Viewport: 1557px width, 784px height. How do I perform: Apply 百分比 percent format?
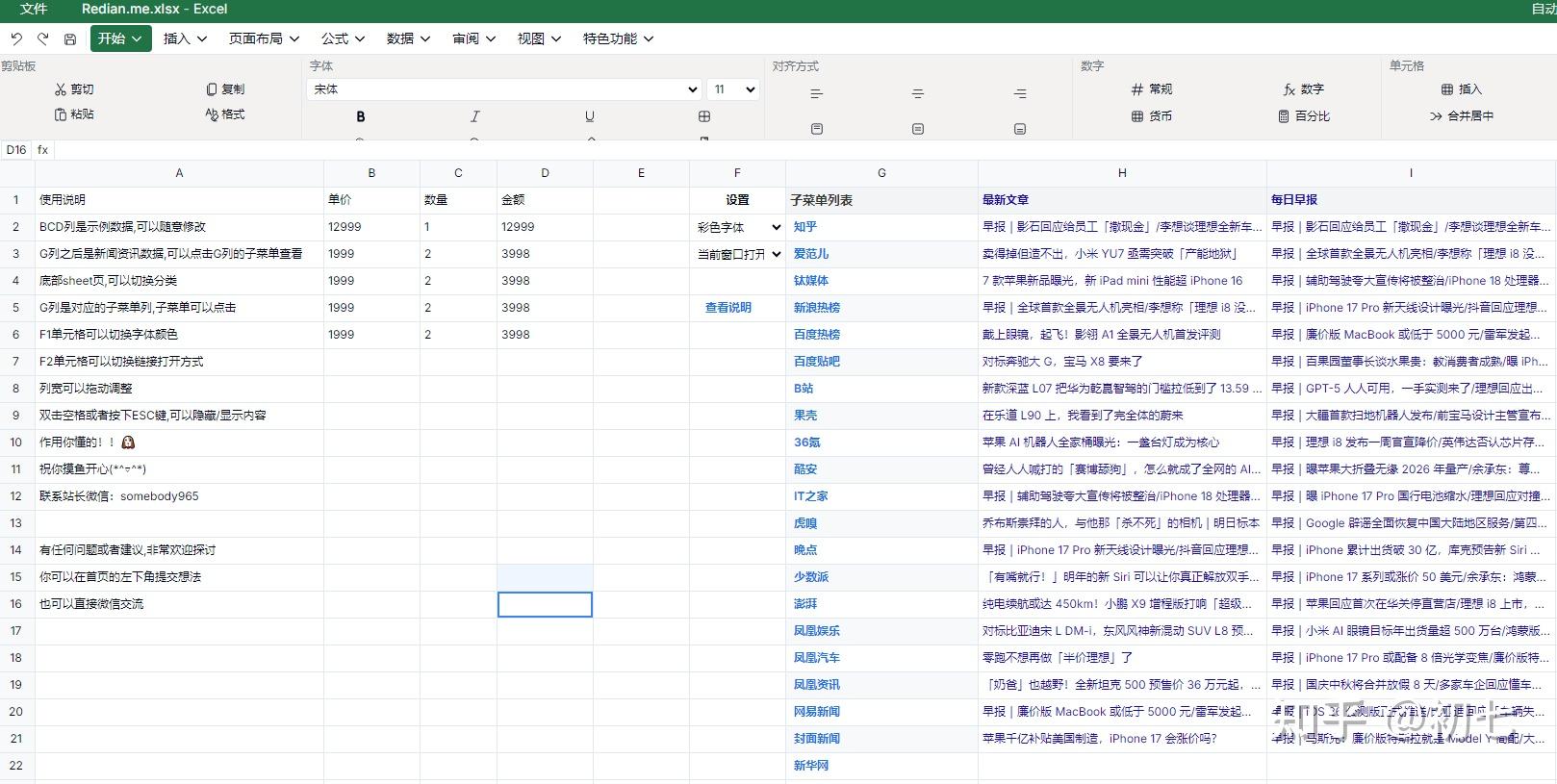[1304, 116]
